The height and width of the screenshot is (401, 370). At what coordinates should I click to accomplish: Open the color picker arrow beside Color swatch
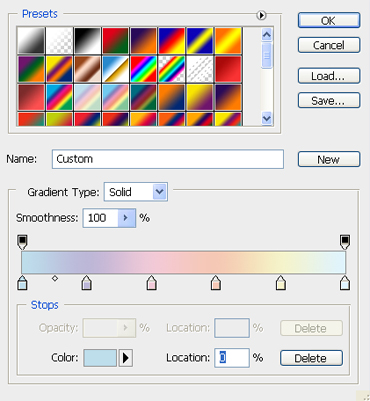point(126,358)
